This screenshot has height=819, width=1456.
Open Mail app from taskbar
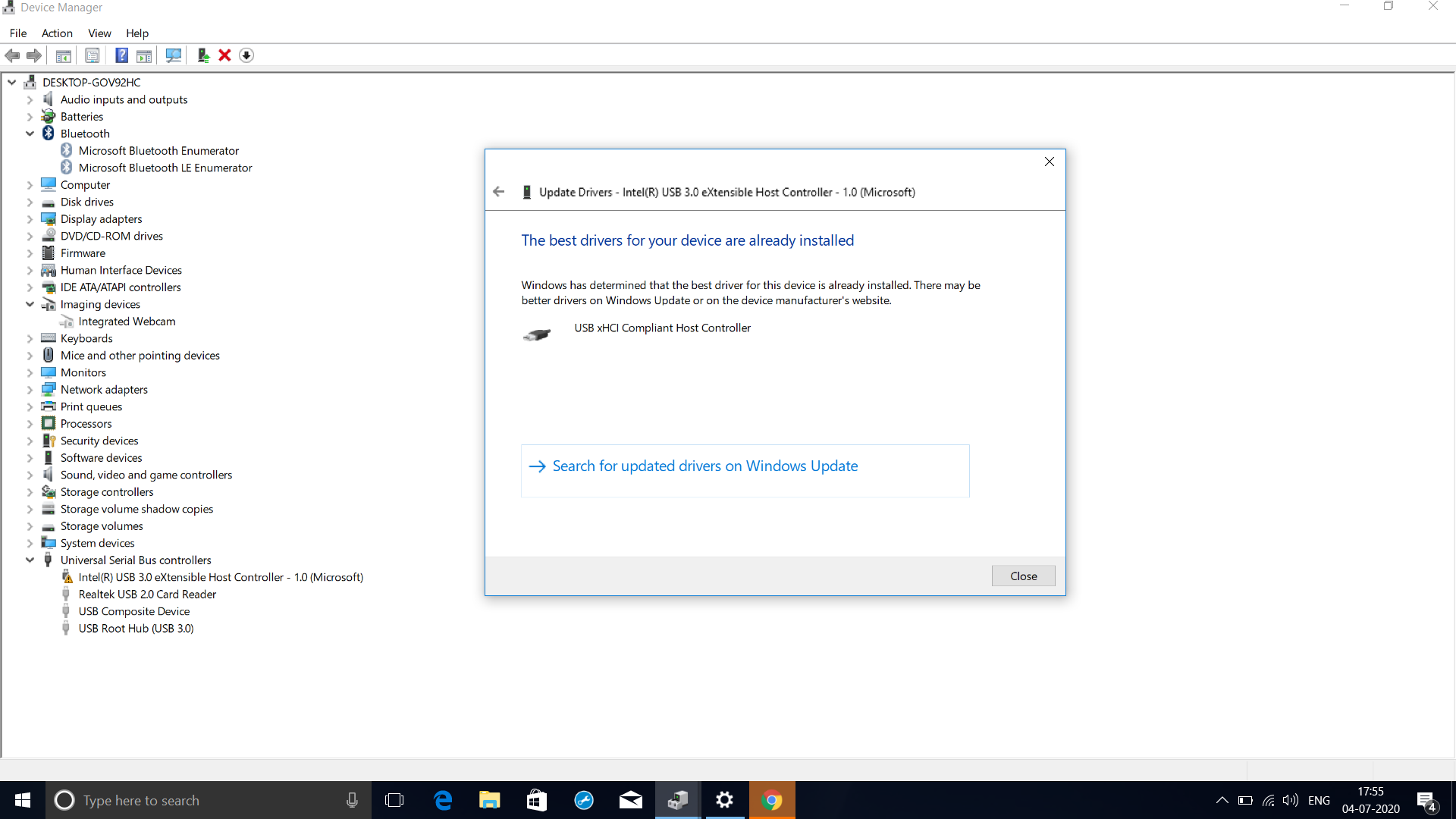point(631,800)
